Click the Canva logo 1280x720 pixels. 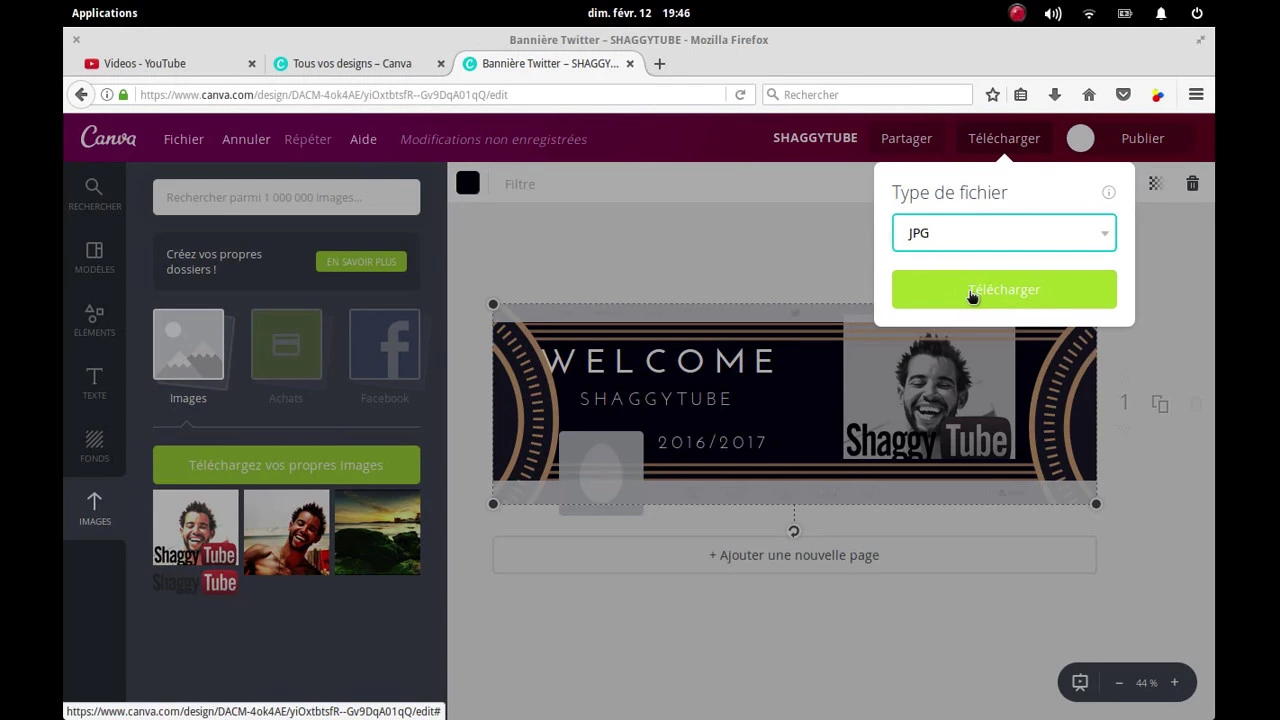tap(108, 138)
